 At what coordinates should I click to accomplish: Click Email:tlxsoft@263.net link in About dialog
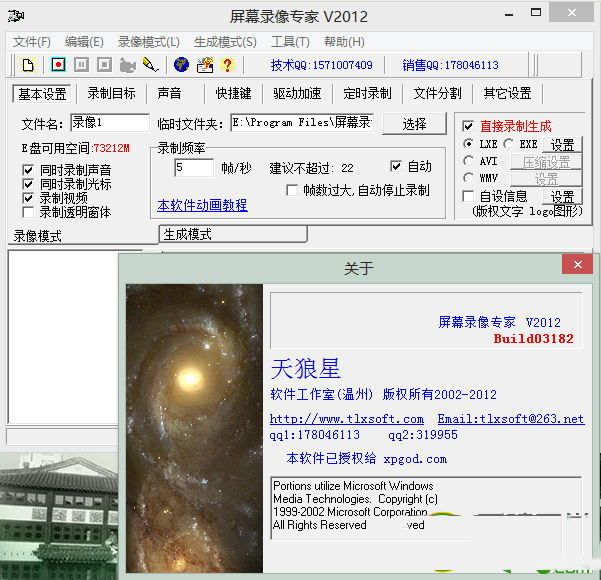511,419
